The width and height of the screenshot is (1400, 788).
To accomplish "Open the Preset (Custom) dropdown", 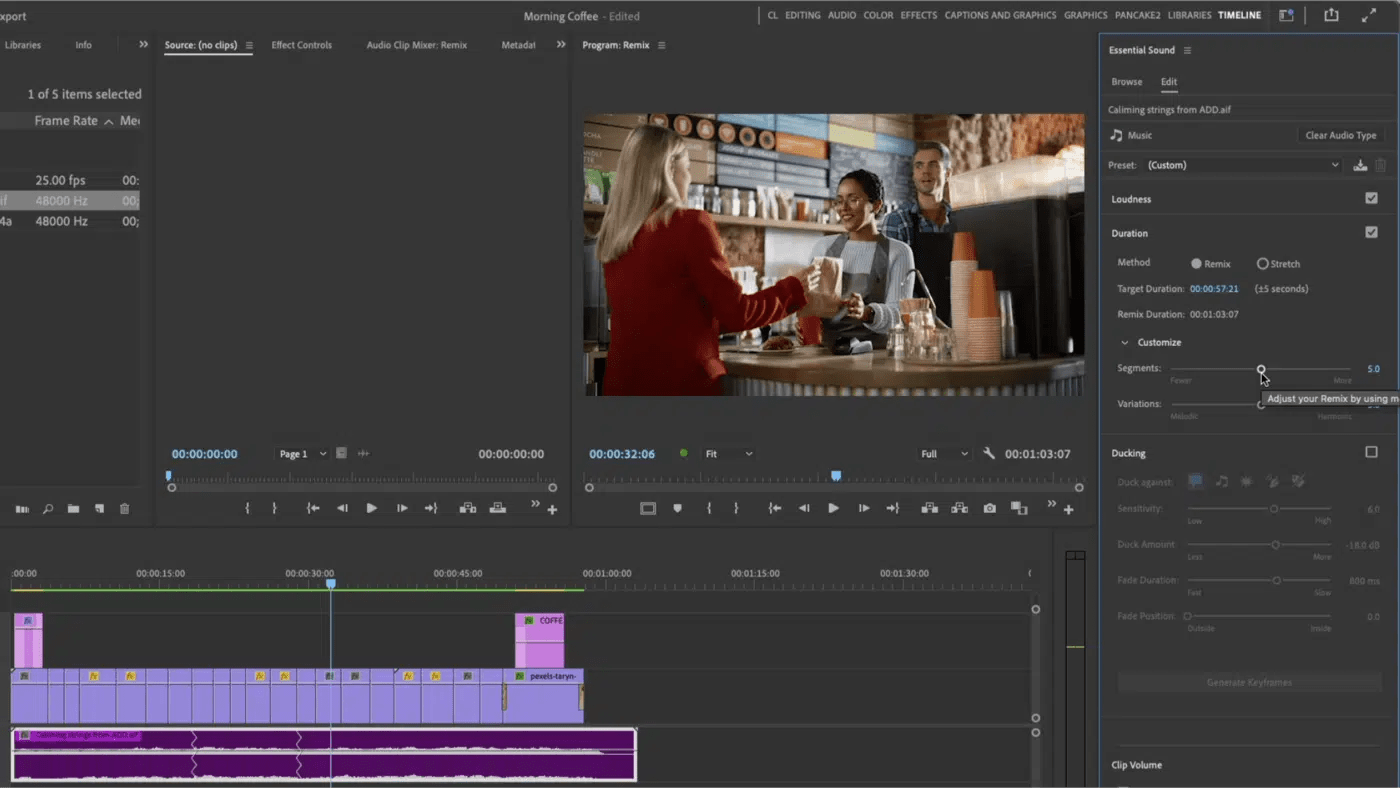I will click(x=1242, y=165).
